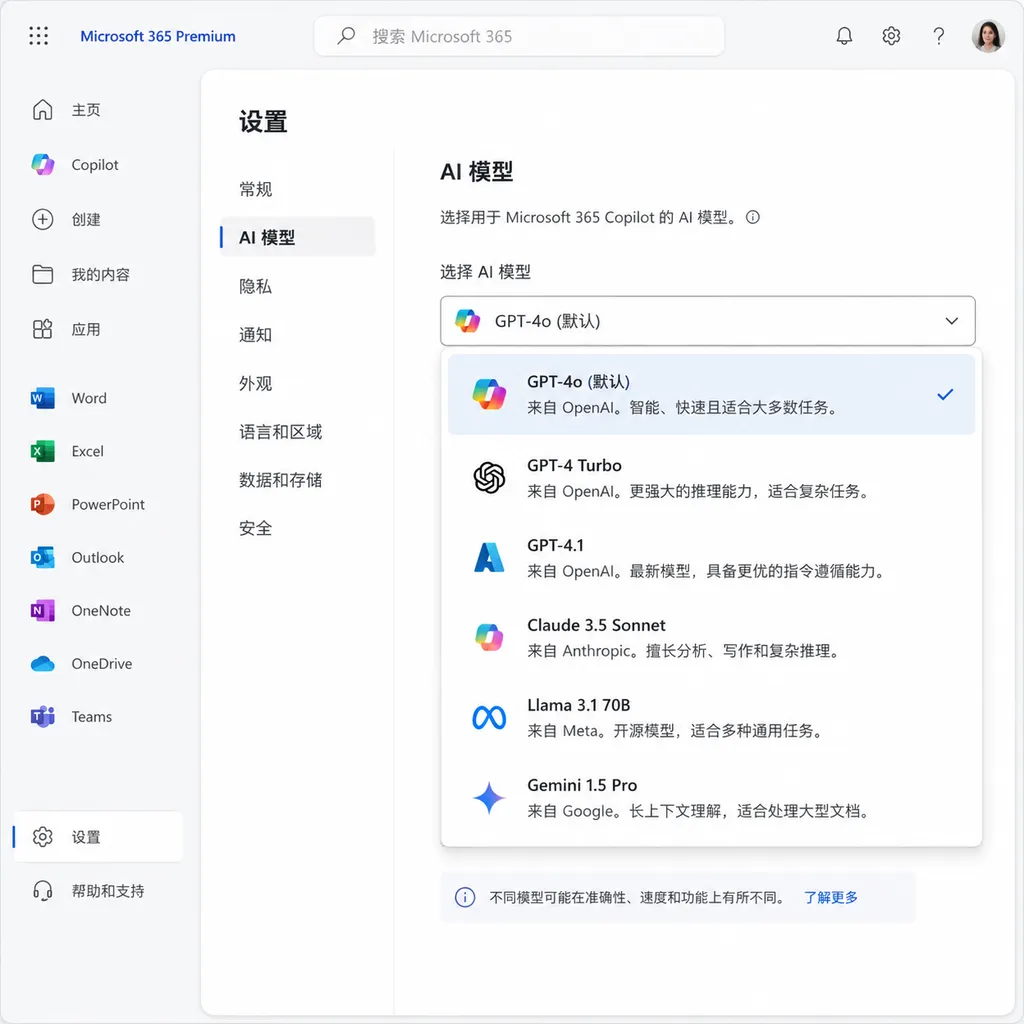Click the Learn more (了解更多) link

[x=830, y=897]
